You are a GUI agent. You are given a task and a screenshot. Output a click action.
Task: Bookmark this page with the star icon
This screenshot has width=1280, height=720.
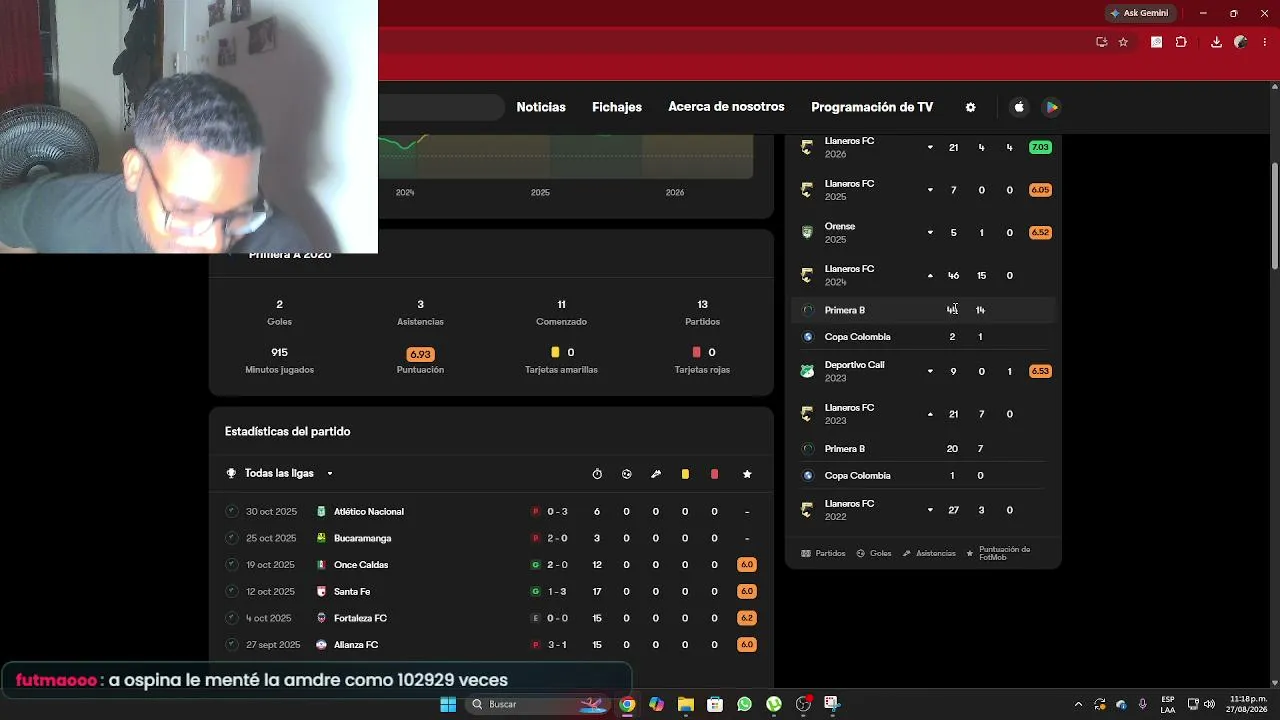(1123, 42)
